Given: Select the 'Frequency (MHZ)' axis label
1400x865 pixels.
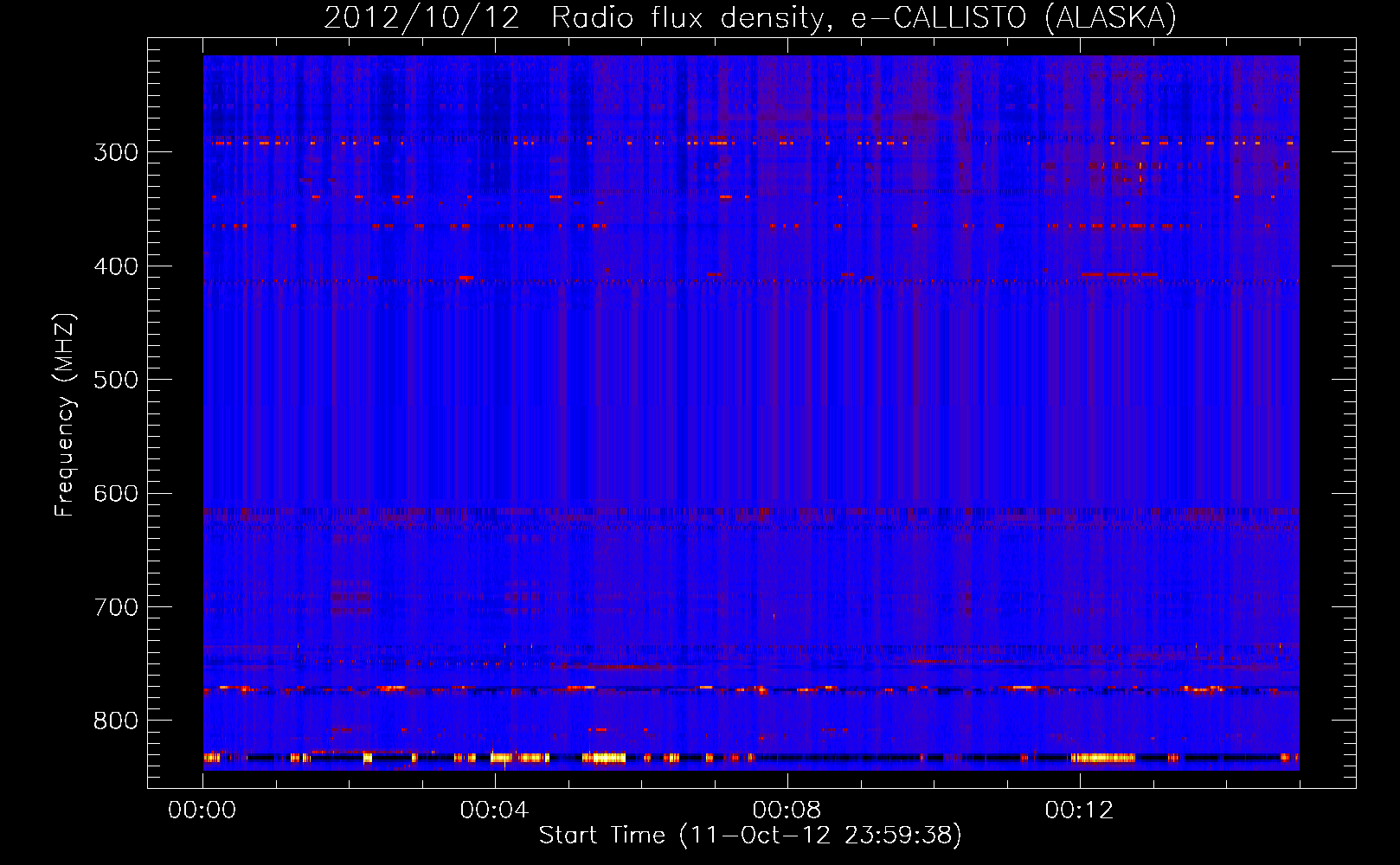Looking at the screenshot, I should point(65,414).
